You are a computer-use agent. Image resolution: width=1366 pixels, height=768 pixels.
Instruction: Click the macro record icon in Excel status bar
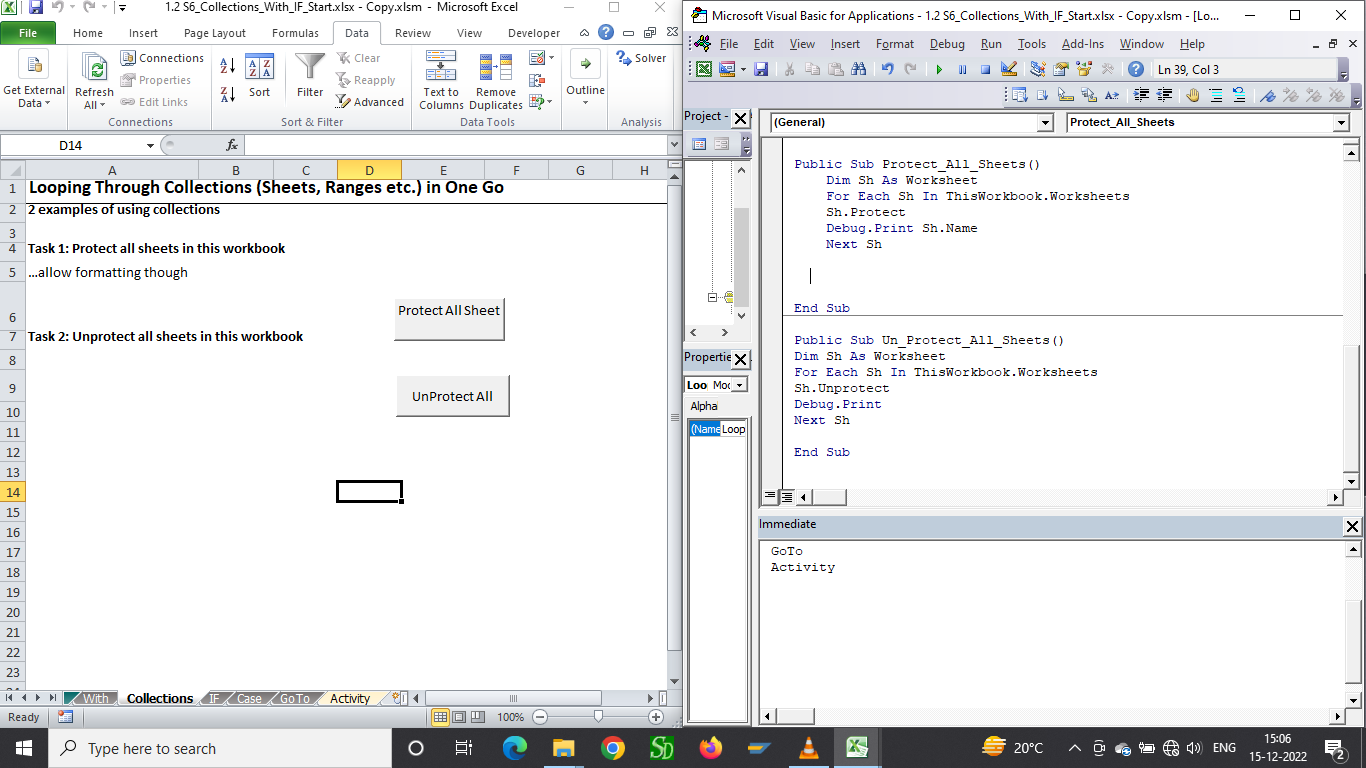click(x=65, y=717)
